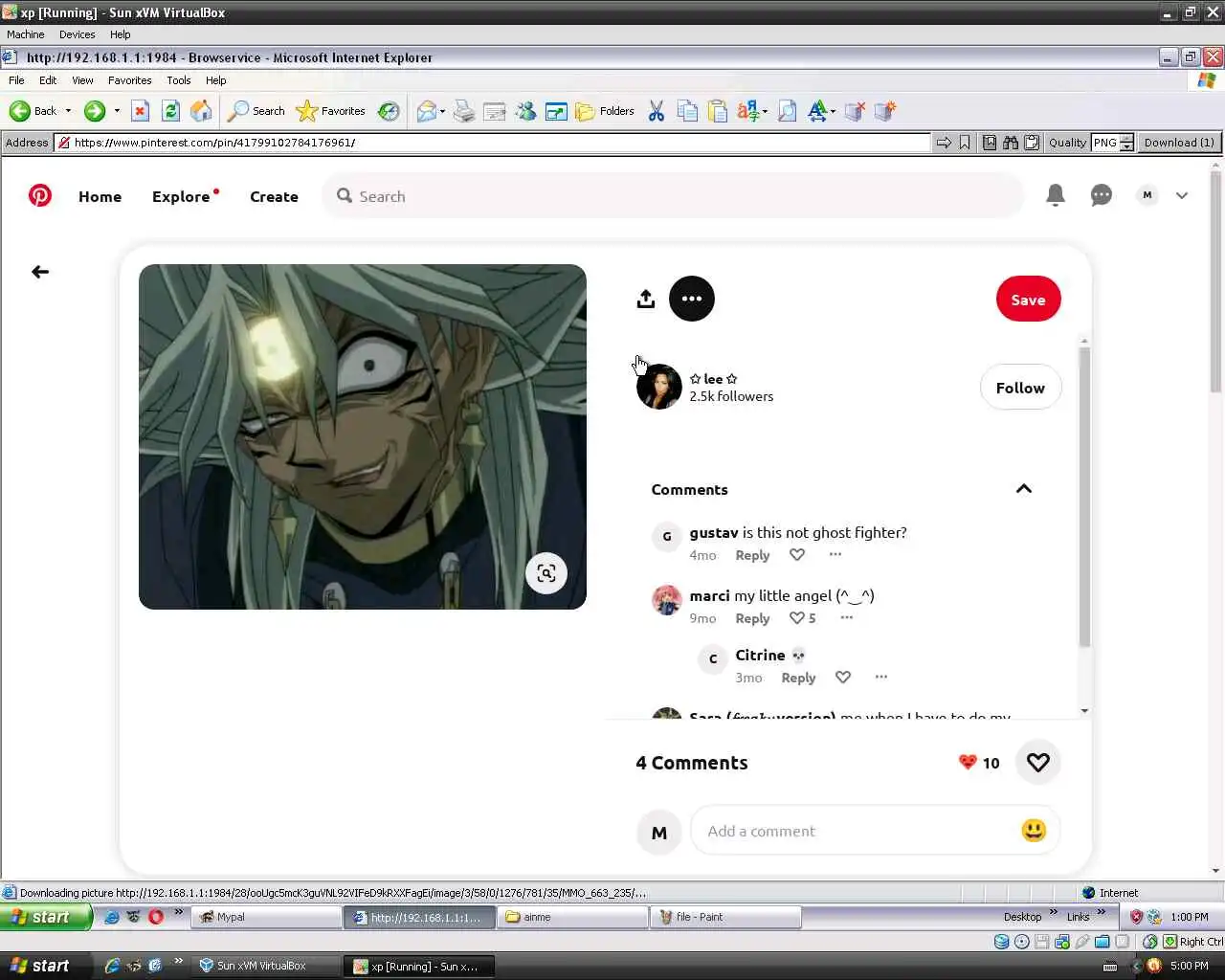Viewport: 1225px width, 980px height.
Task: Click IE Forward green arrow
Action: coord(94,111)
